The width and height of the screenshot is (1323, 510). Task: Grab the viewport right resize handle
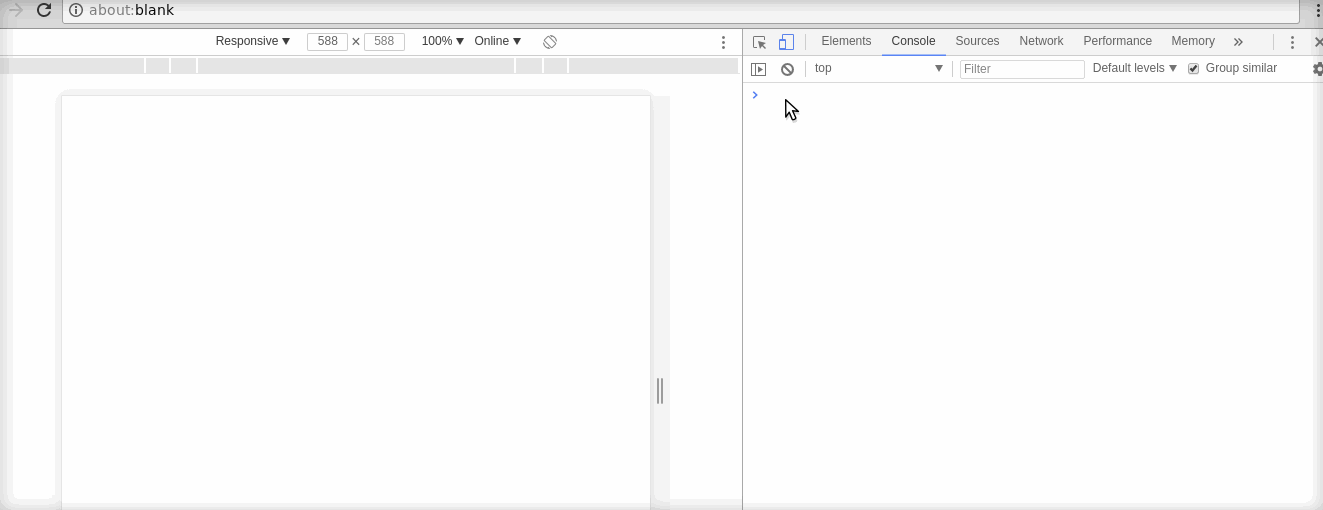click(x=660, y=391)
